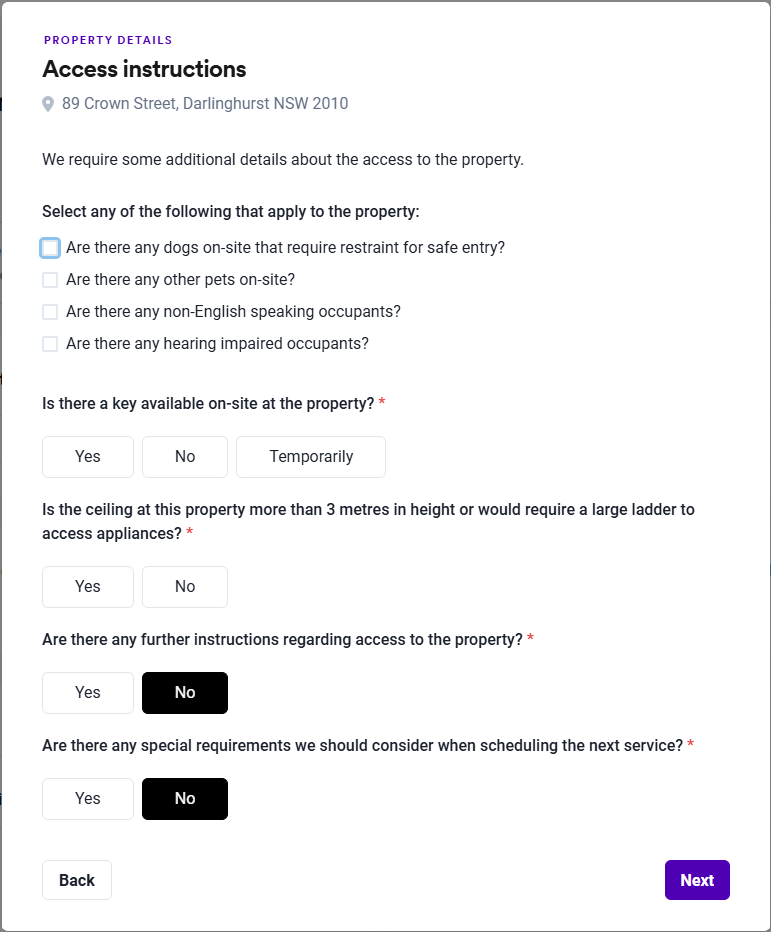Go back using the Back button
Viewport: 771px width, 932px height.
(77, 880)
